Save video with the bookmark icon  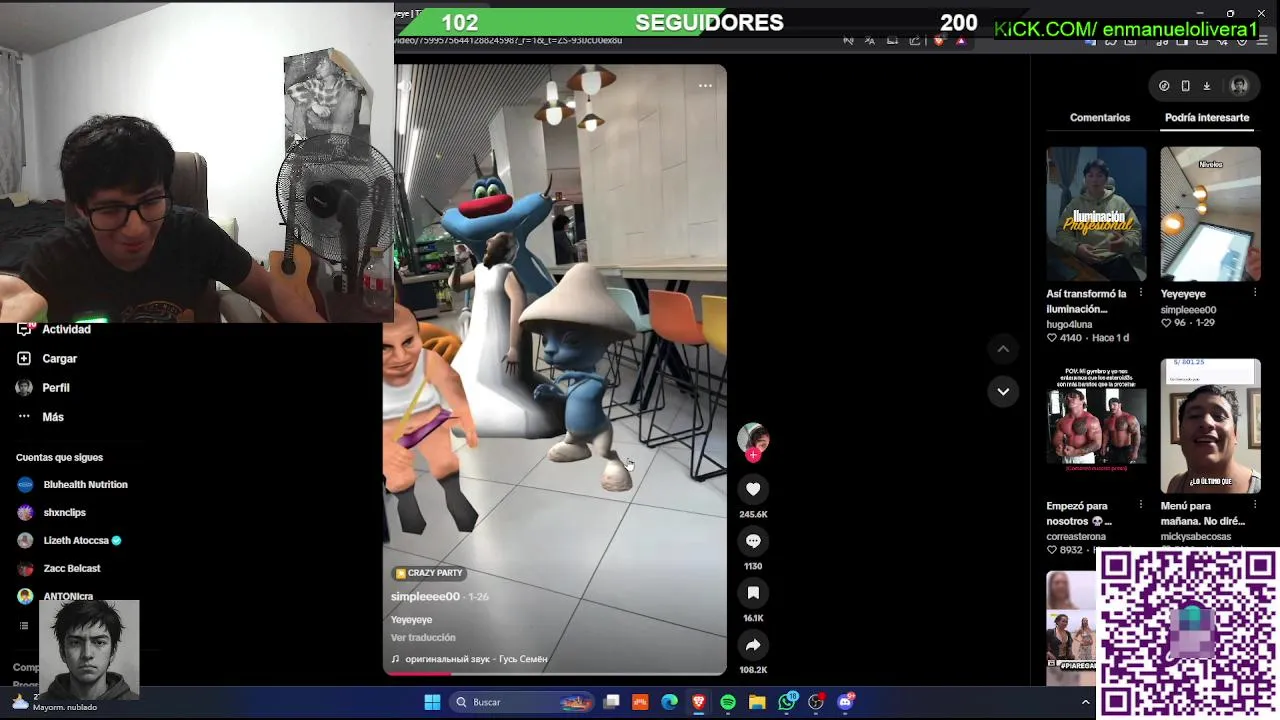point(753,593)
